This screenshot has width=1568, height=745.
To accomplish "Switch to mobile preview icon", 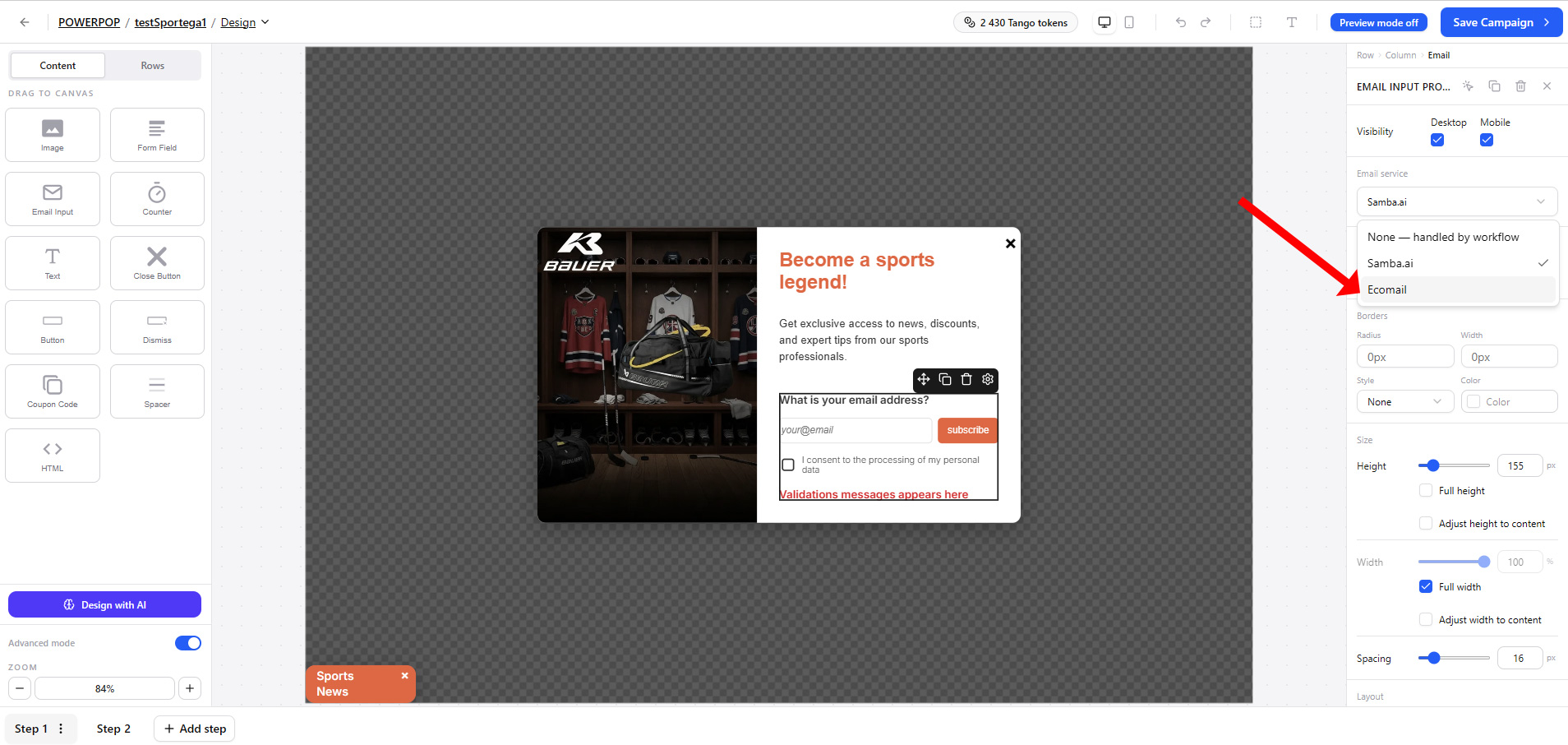I will pos(1129,22).
